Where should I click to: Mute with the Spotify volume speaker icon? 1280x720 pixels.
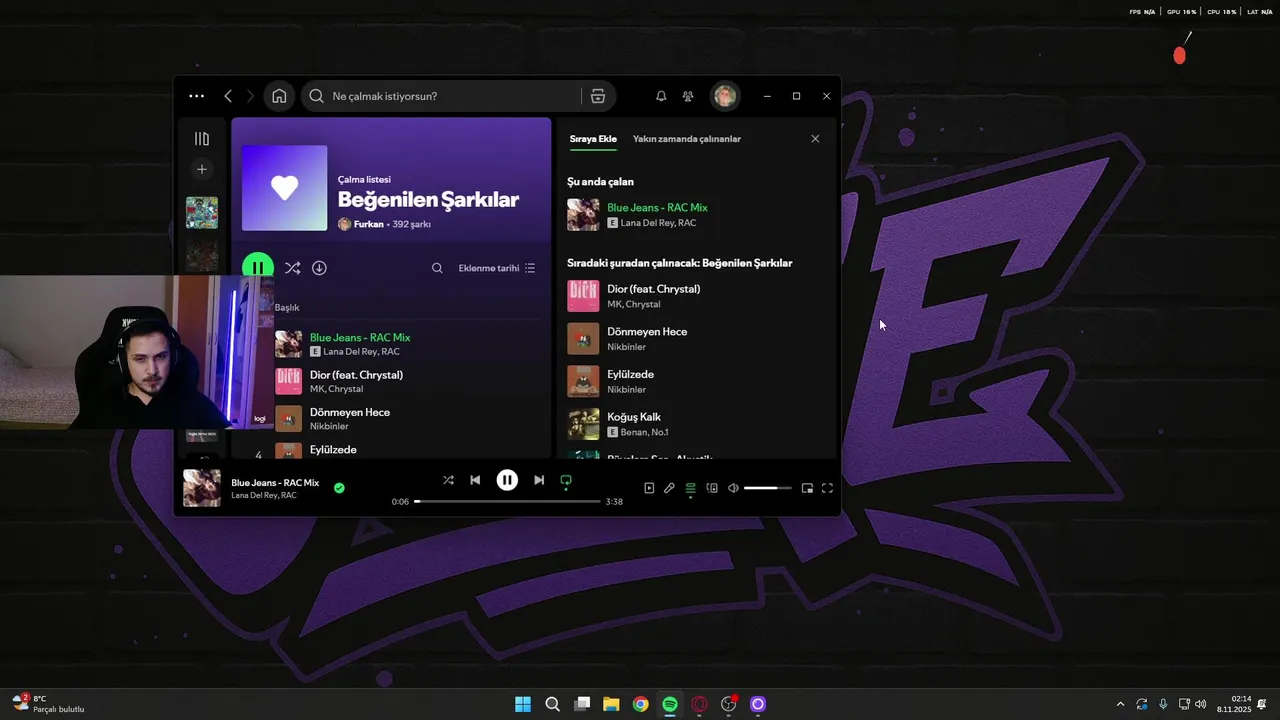[x=733, y=488]
